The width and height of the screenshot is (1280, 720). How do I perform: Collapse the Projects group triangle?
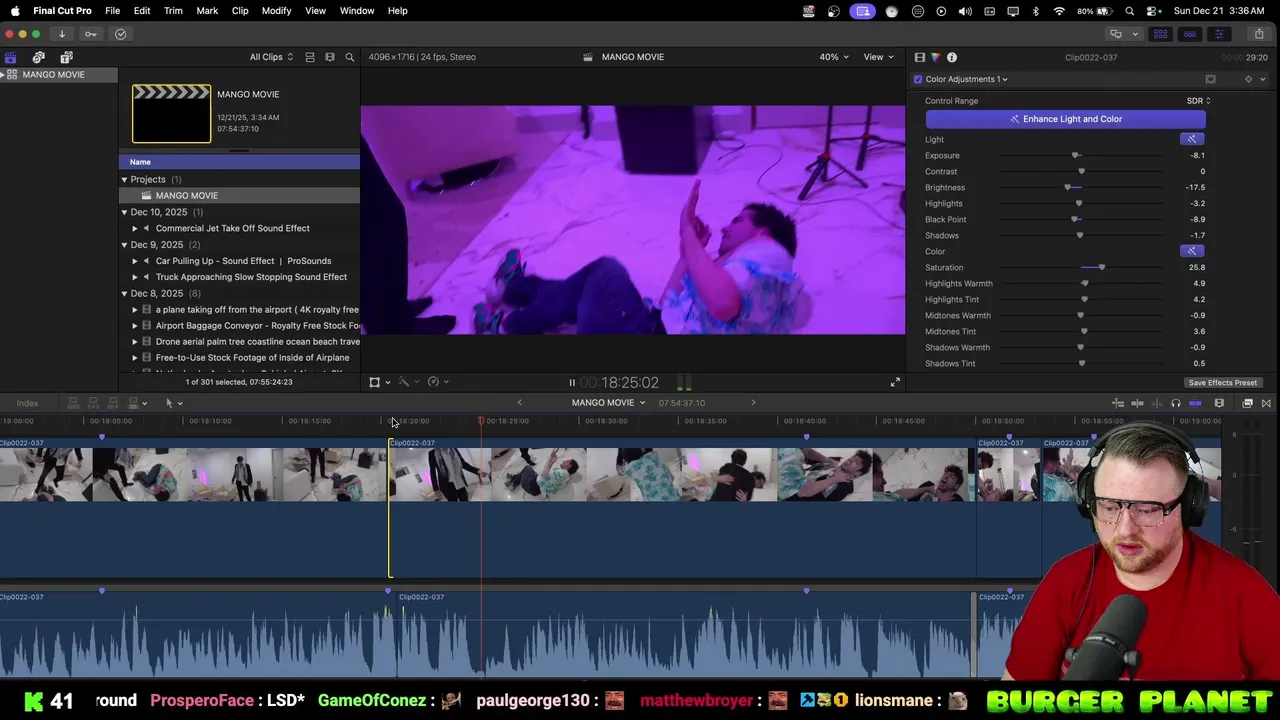pyautogui.click(x=124, y=180)
